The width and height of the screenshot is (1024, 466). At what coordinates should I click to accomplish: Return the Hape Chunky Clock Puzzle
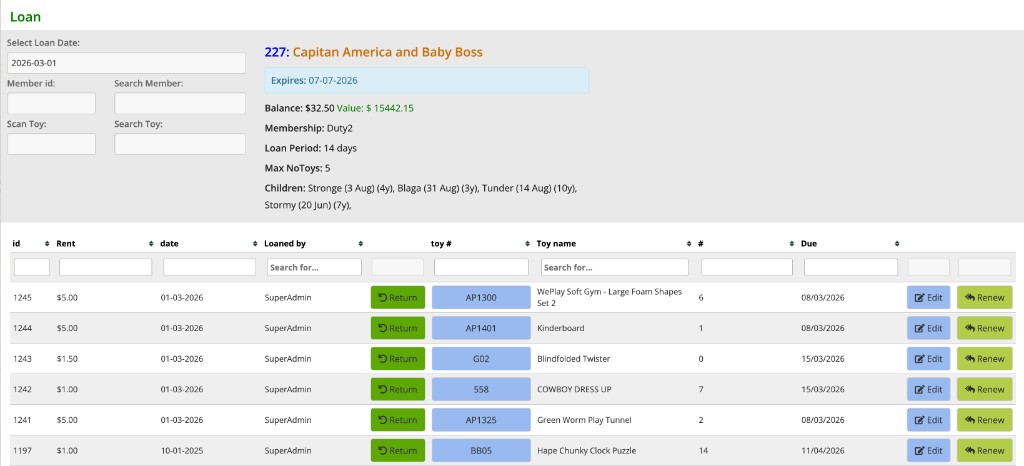pyautogui.click(x=398, y=450)
